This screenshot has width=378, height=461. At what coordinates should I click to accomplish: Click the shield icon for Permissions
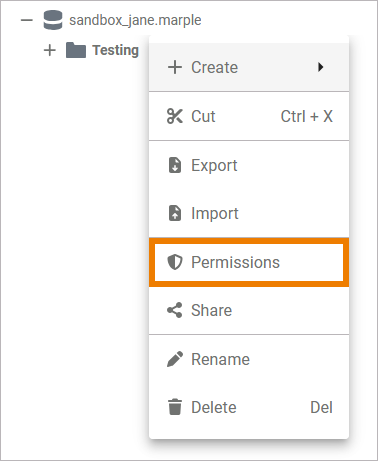pos(175,262)
